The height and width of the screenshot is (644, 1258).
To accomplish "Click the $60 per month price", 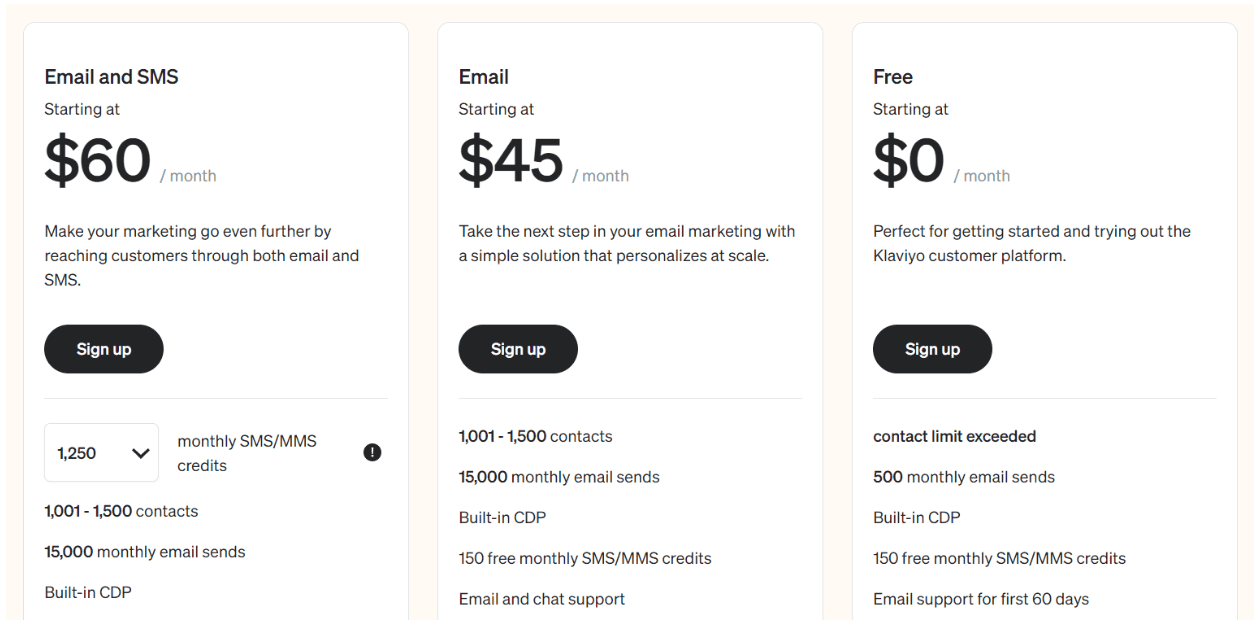I will pos(130,161).
